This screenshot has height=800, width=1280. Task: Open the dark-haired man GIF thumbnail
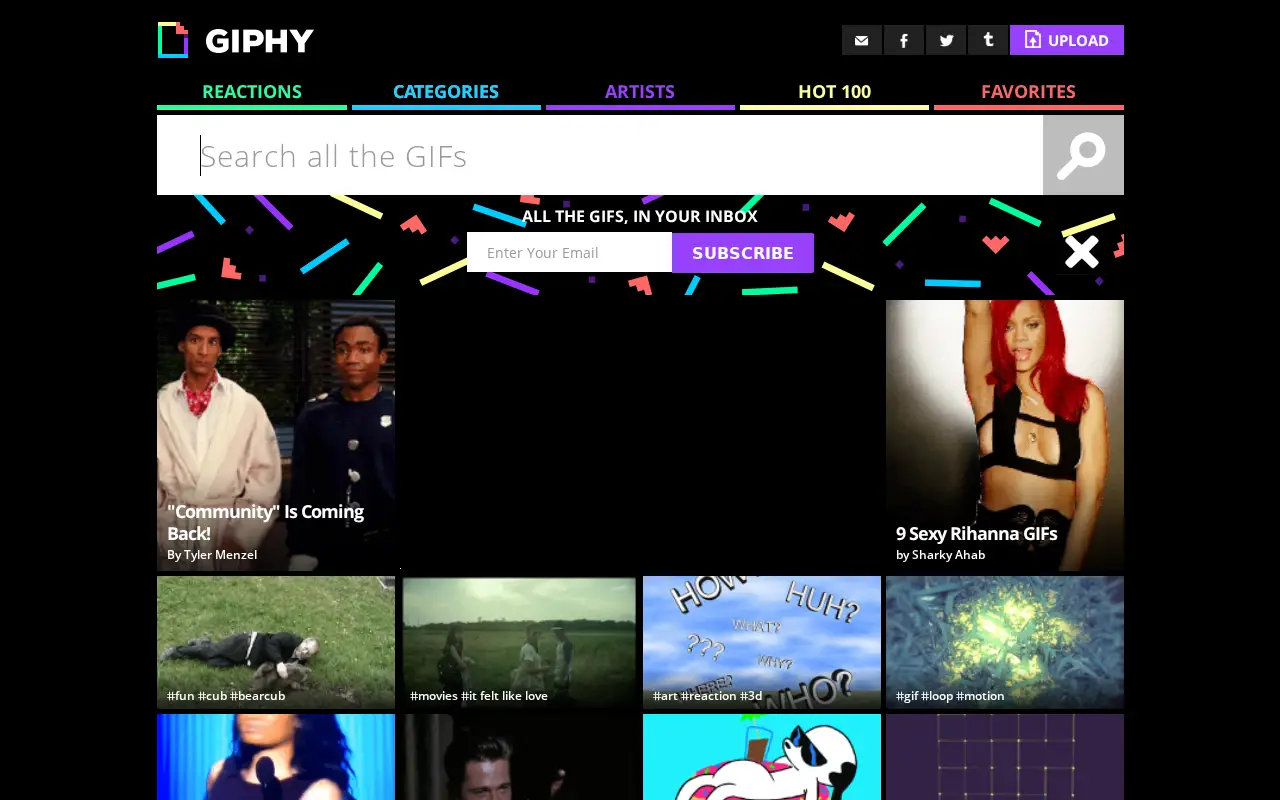point(519,757)
